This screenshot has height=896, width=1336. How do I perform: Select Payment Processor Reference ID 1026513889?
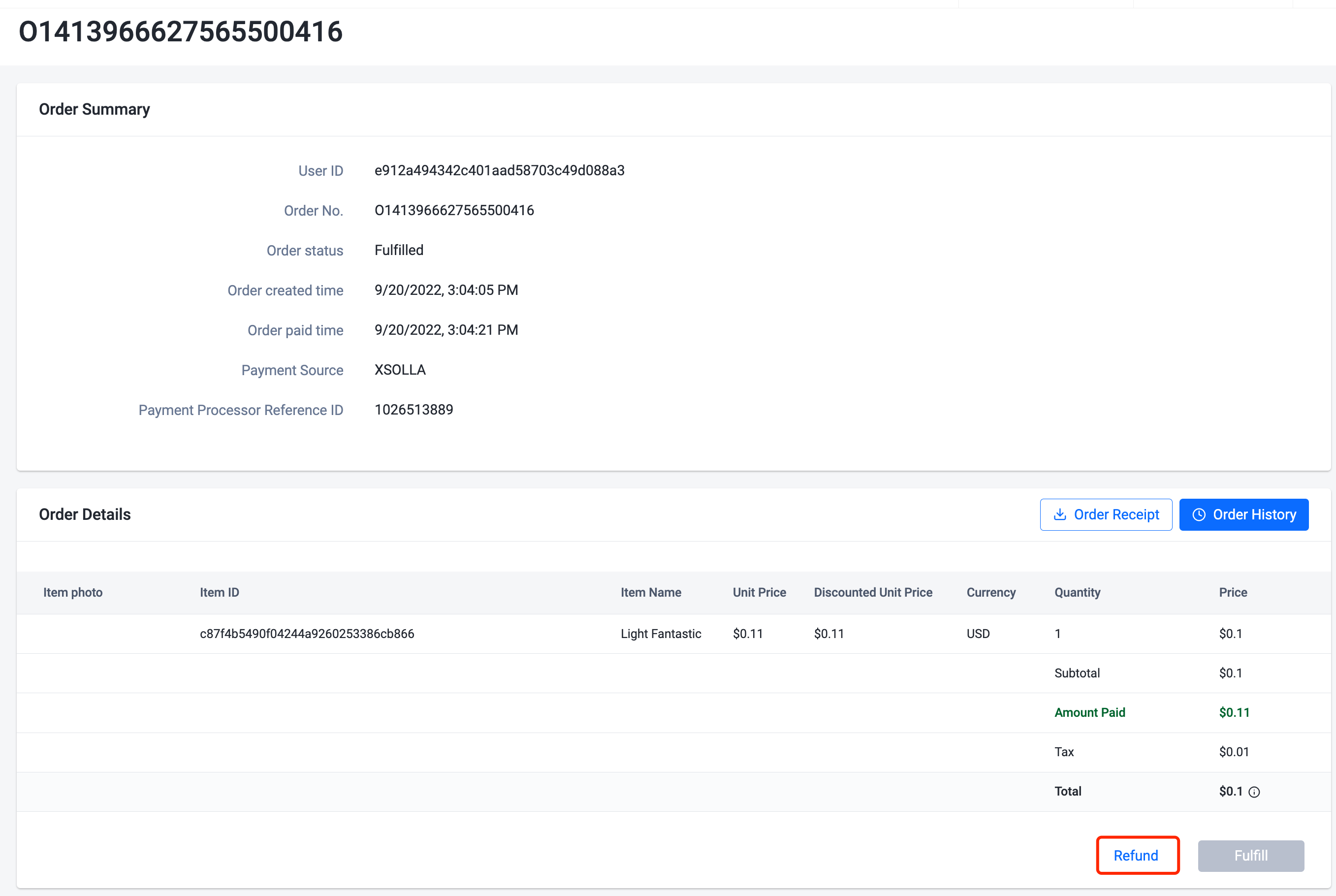pos(414,410)
